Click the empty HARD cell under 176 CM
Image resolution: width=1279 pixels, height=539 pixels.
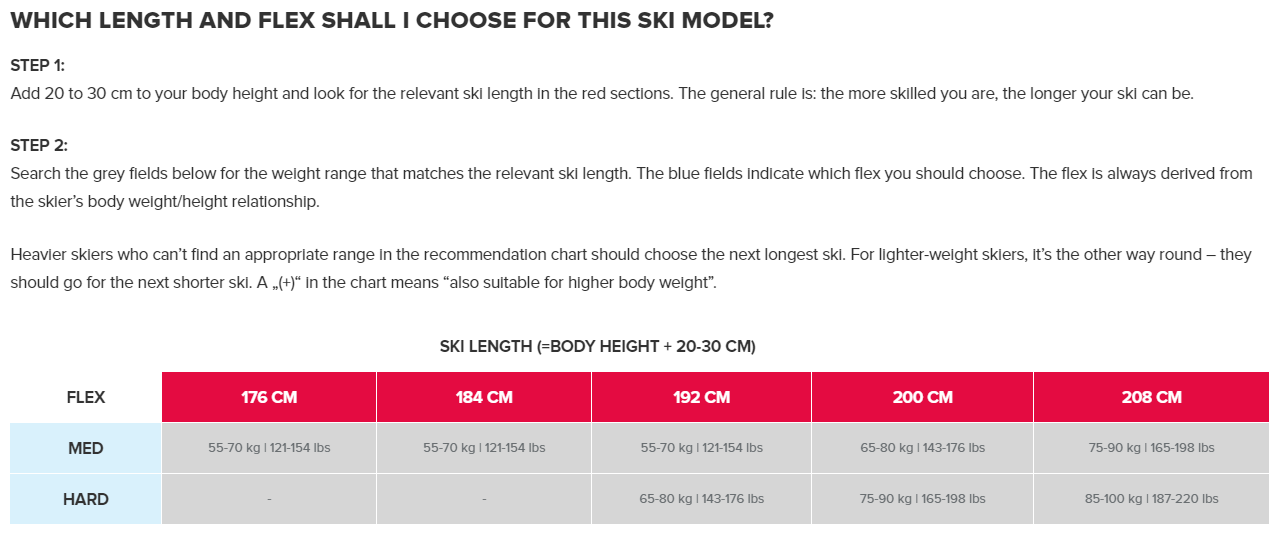(x=269, y=499)
